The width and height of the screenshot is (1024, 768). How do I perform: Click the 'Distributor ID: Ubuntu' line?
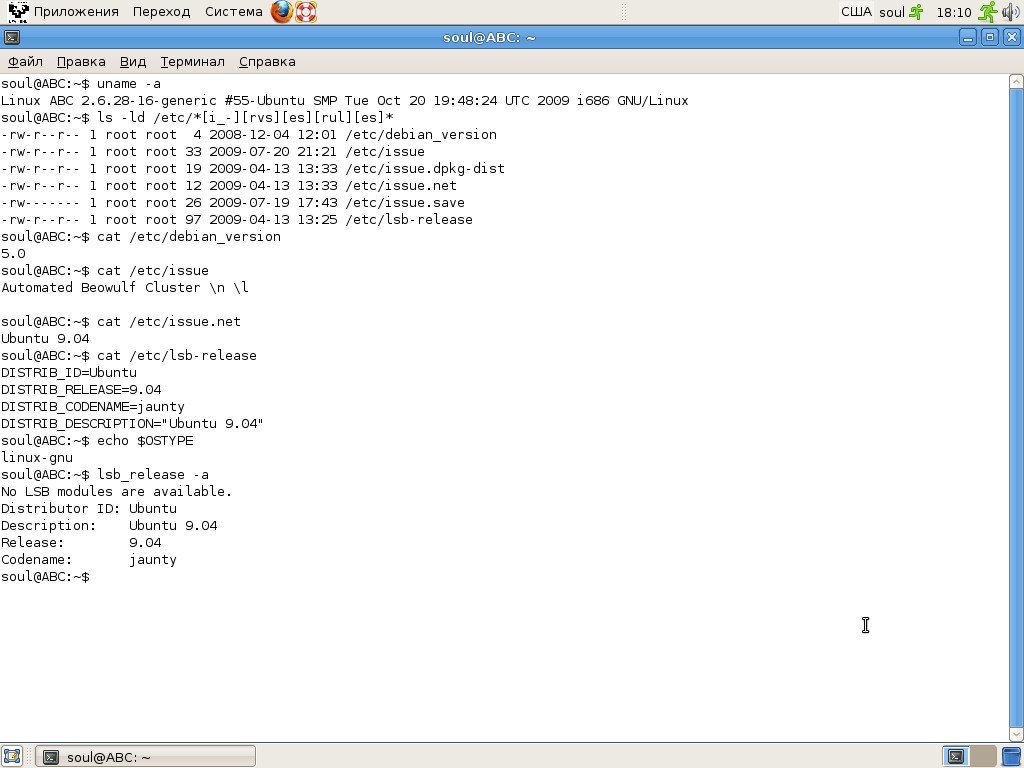(89, 508)
